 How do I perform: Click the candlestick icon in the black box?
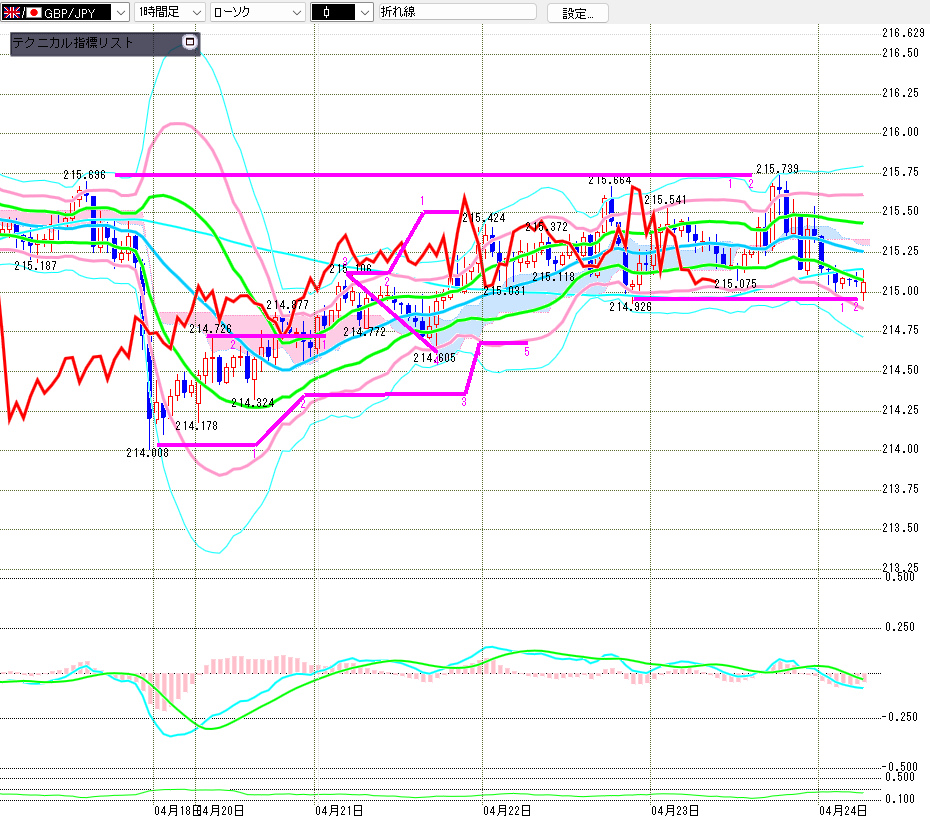pyautogui.click(x=326, y=12)
